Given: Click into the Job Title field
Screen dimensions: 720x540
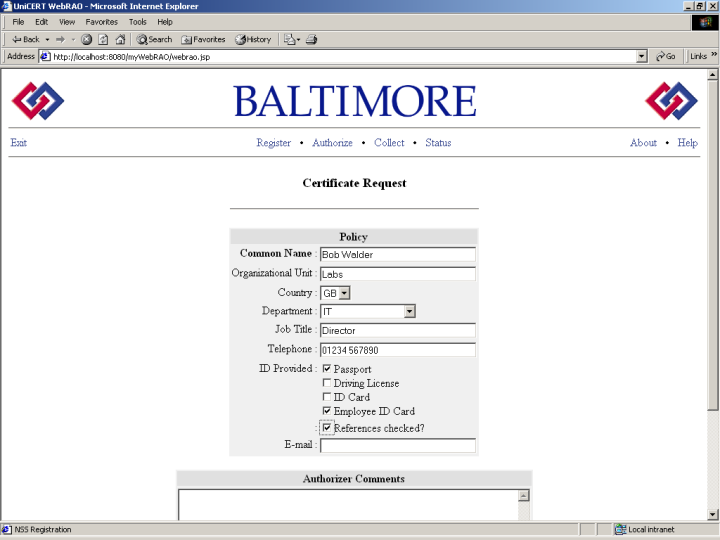Looking at the screenshot, I should point(398,330).
